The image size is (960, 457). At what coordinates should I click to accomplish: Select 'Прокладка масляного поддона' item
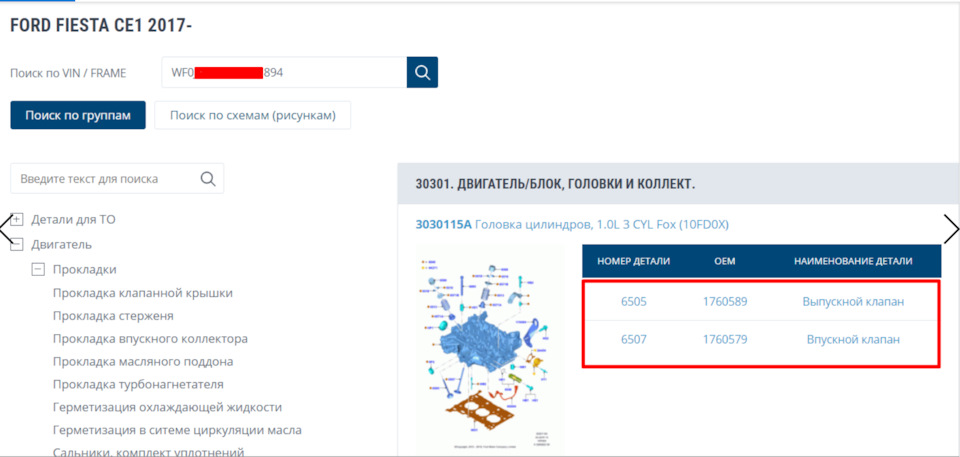143,361
